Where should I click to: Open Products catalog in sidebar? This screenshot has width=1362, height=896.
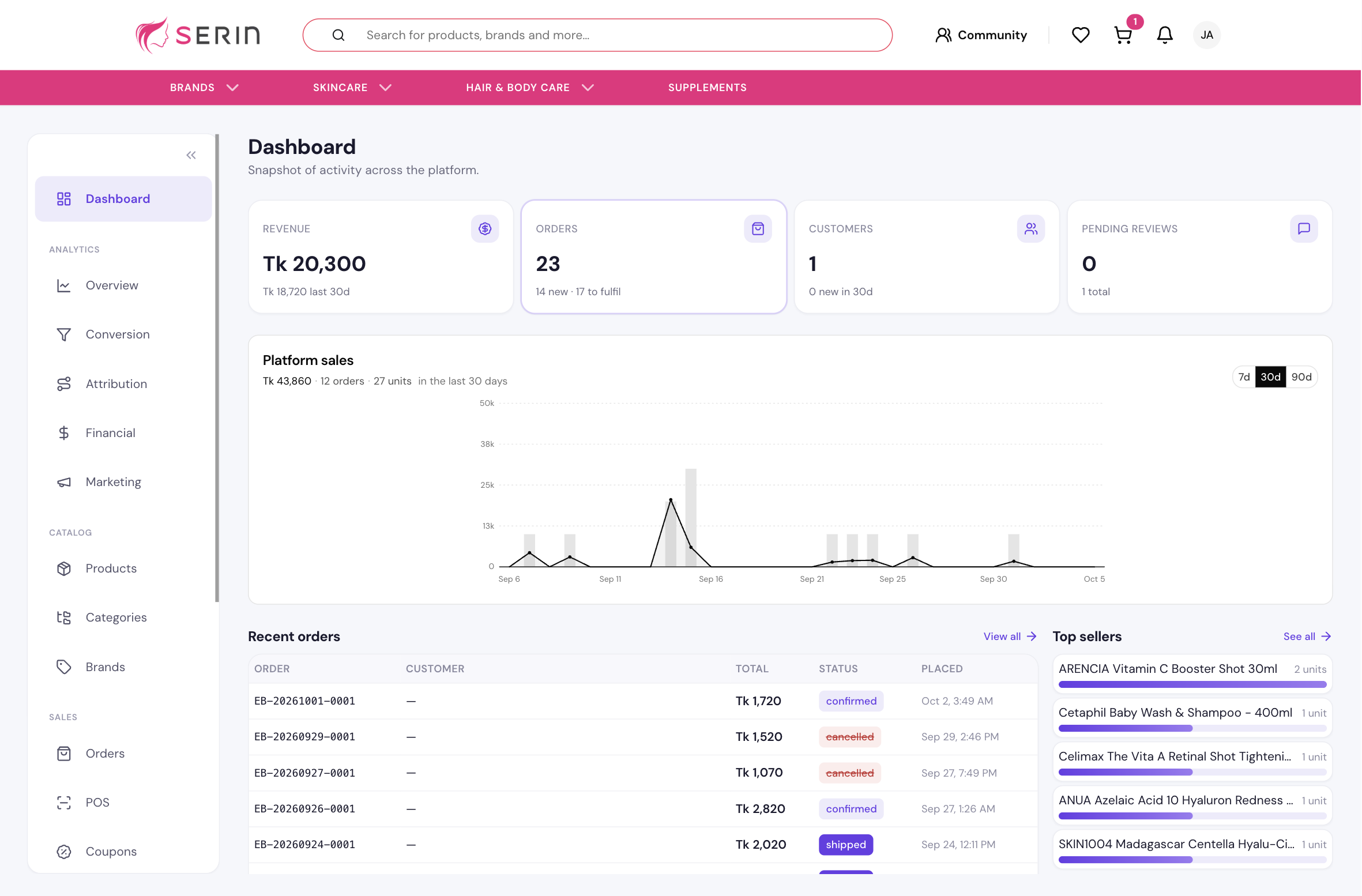tap(123, 569)
